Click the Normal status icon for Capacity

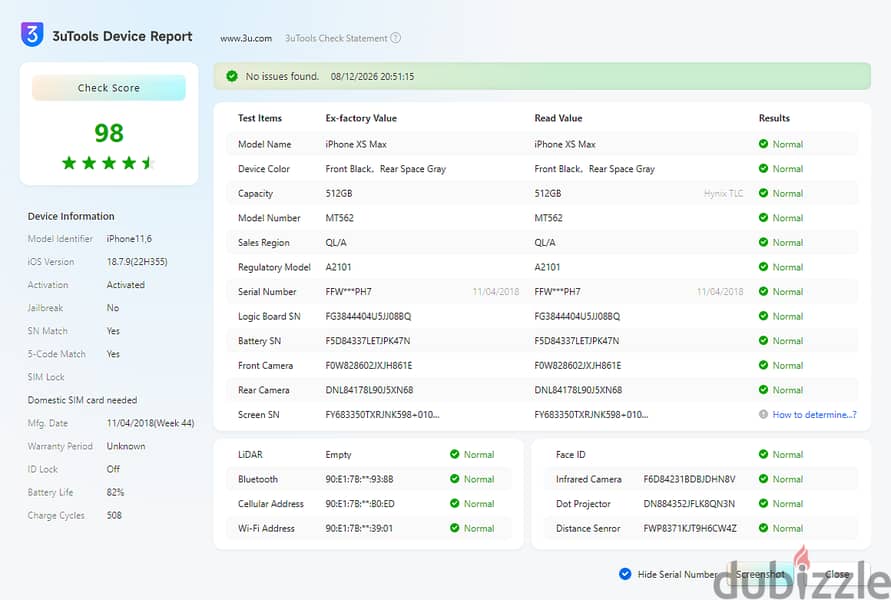[763, 193]
